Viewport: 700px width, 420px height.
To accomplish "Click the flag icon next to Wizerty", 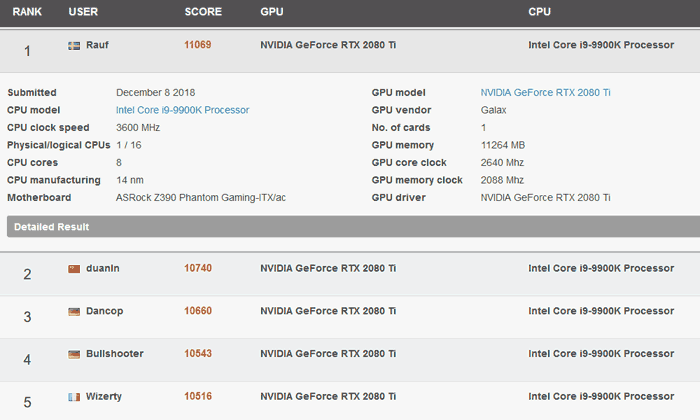I will coord(74,397).
